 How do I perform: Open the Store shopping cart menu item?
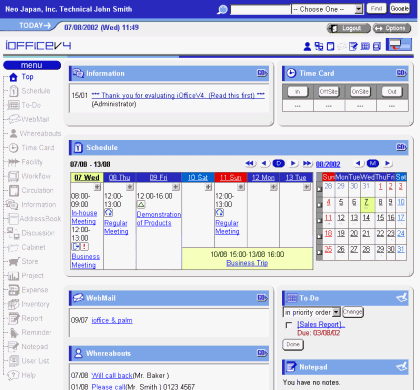click(x=14, y=261)
